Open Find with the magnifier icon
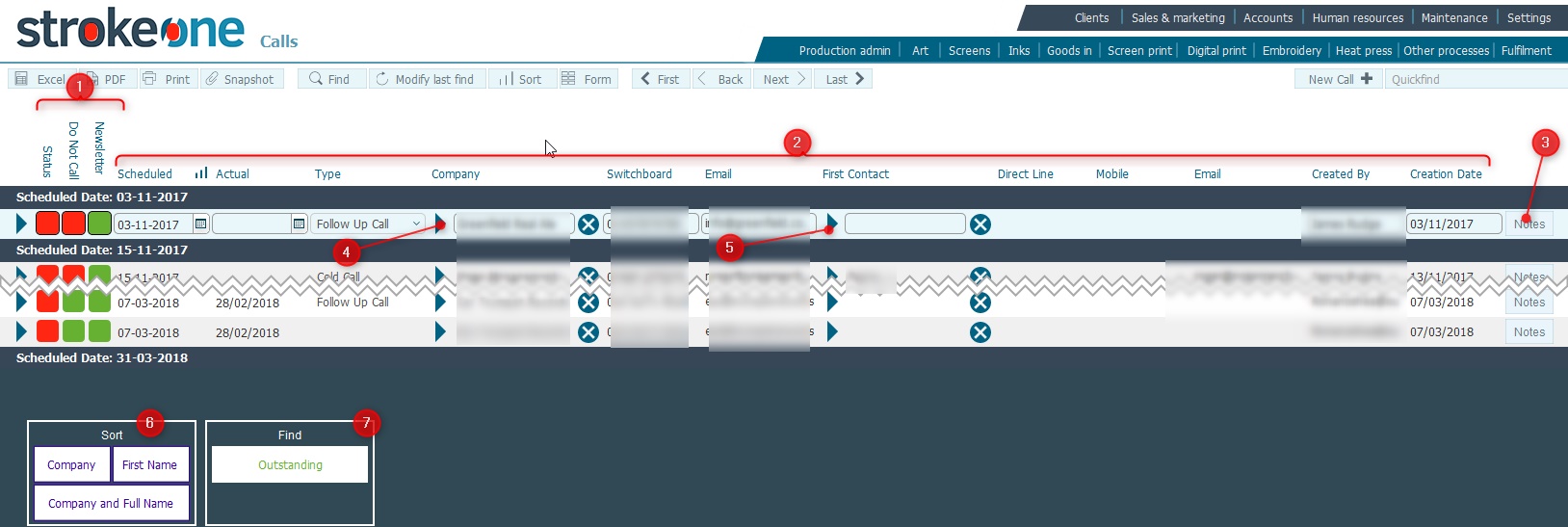The image size is (1568, 527). coord(315,79)
